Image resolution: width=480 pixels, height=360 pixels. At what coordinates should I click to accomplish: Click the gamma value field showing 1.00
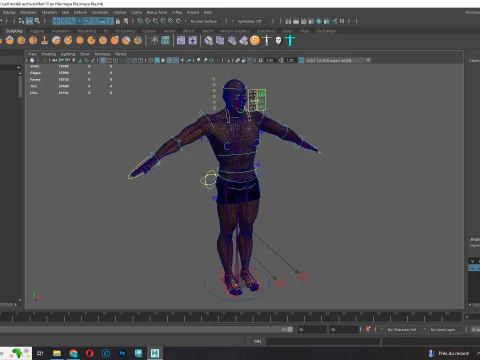click(x=290, y=60)
